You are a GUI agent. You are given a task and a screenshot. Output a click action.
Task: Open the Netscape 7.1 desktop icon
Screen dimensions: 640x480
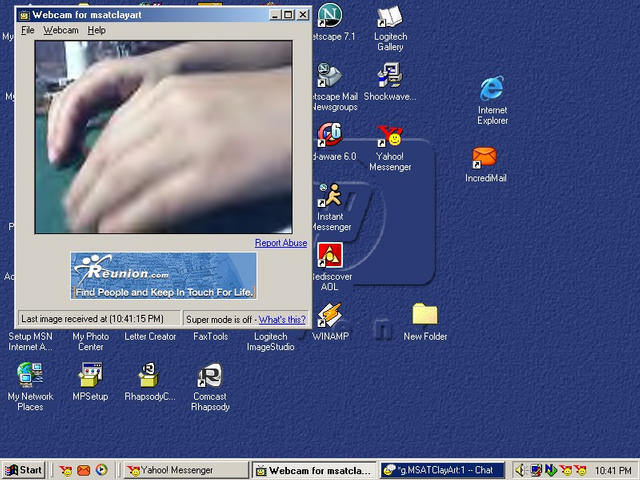click(x=330, y=16)
